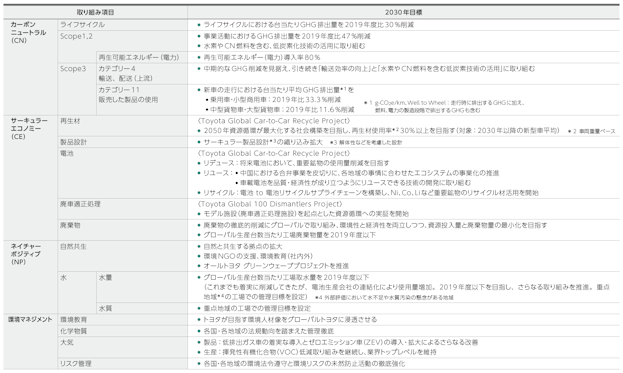Viewport: 623px width, 373px height.
Task: Select the '化学物質' row label
Action: pos(73,331)
